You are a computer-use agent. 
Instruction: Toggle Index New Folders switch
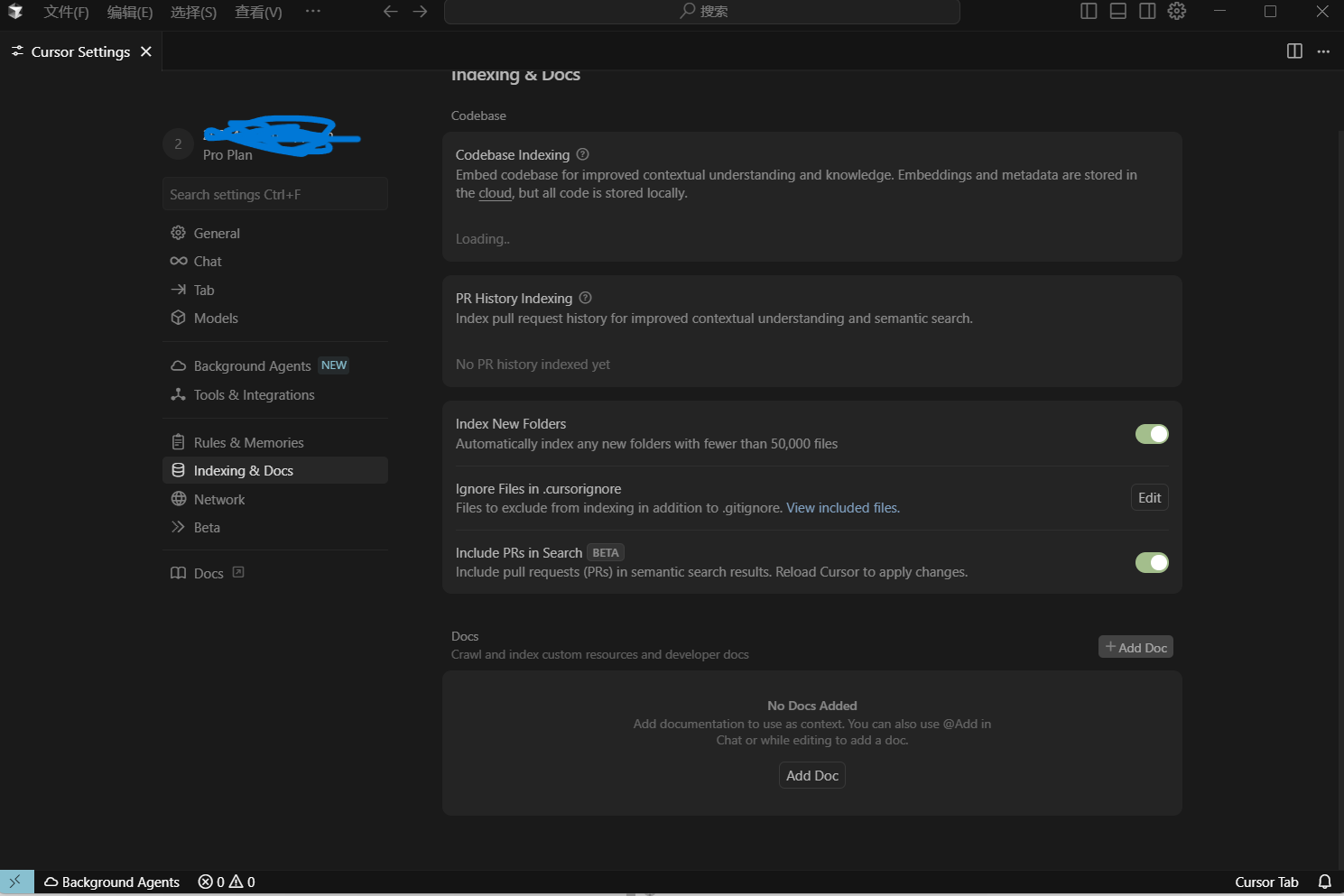coord(1152,434)
